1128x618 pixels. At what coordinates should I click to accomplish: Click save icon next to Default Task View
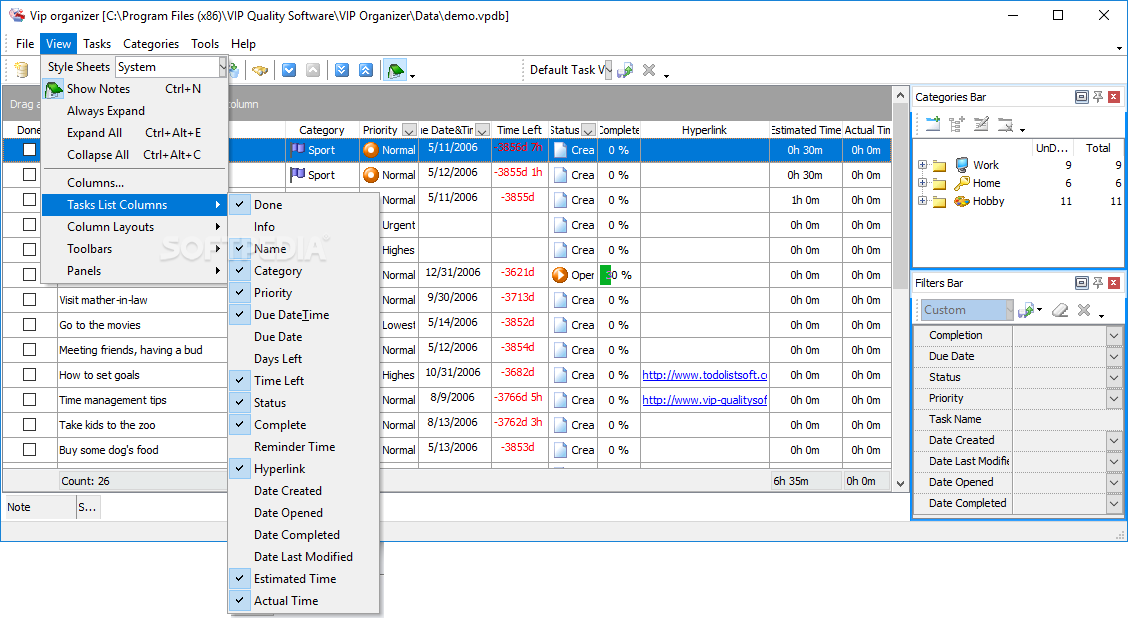[x=625, y=70]
